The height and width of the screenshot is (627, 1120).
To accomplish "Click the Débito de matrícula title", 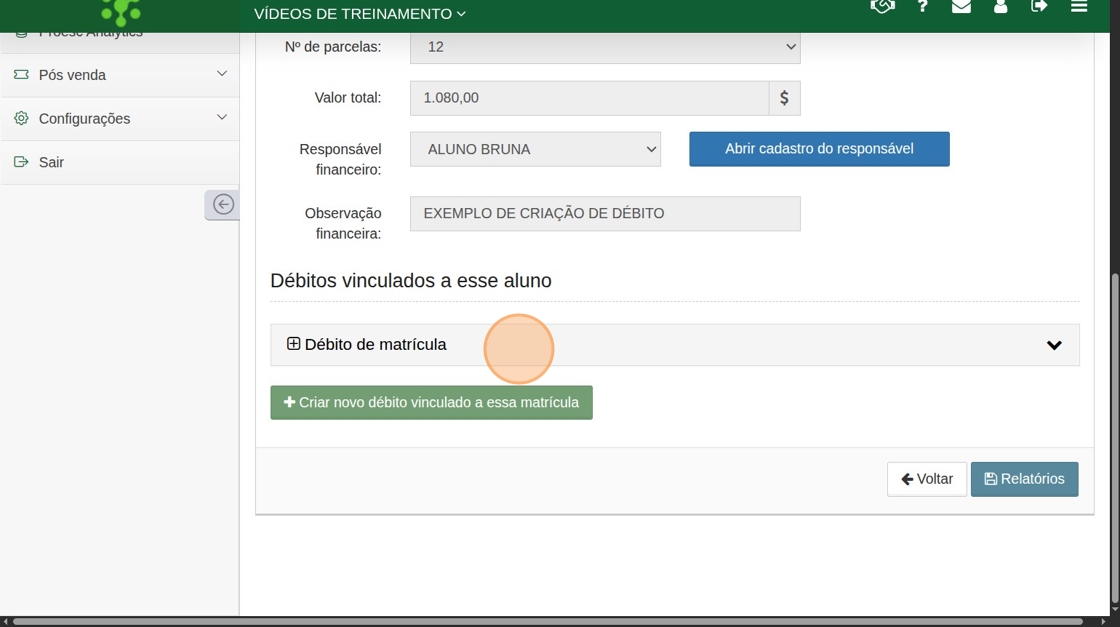I will [376, 344].
